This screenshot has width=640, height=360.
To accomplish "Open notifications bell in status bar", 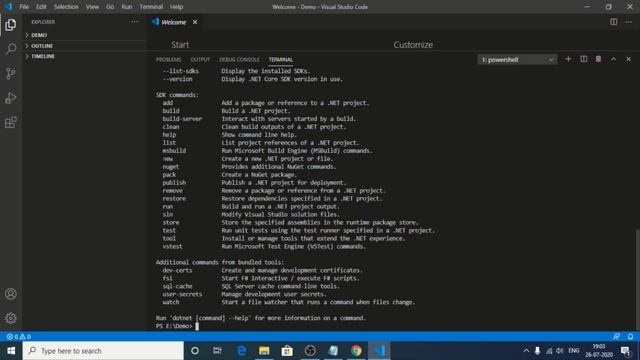I will tap(630, 337).
